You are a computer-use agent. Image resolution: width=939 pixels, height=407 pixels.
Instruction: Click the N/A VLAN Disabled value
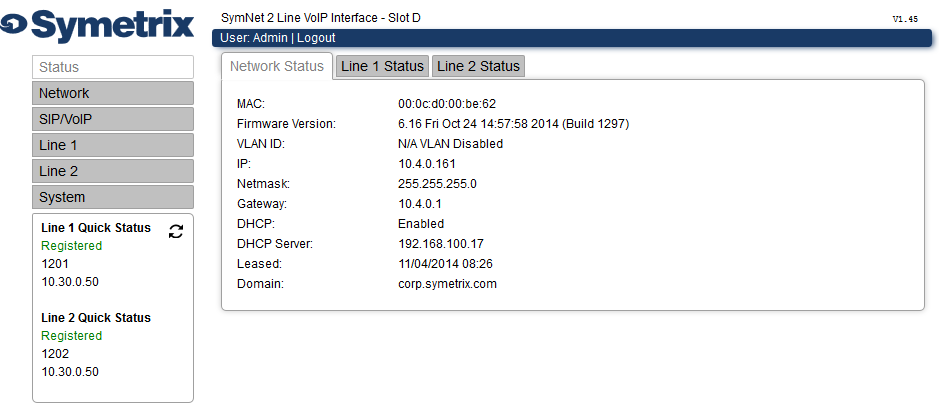[x=450, y=144]
